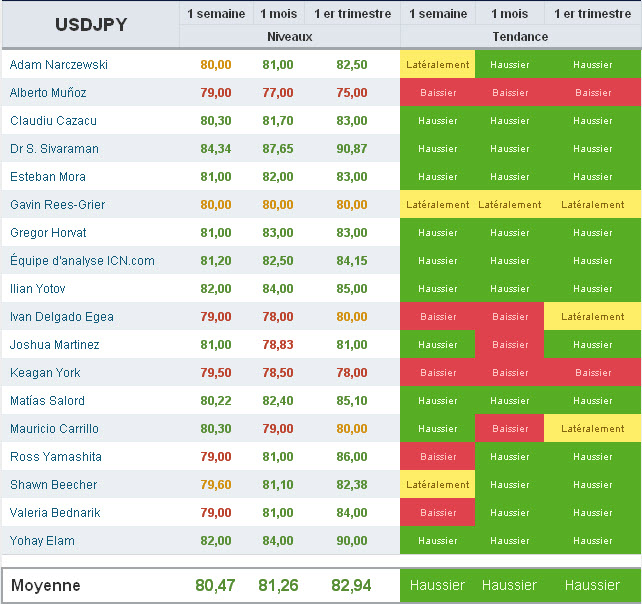Open Ivan Delgado Egea link
642x604 pixels.
[x=62, y=317]
